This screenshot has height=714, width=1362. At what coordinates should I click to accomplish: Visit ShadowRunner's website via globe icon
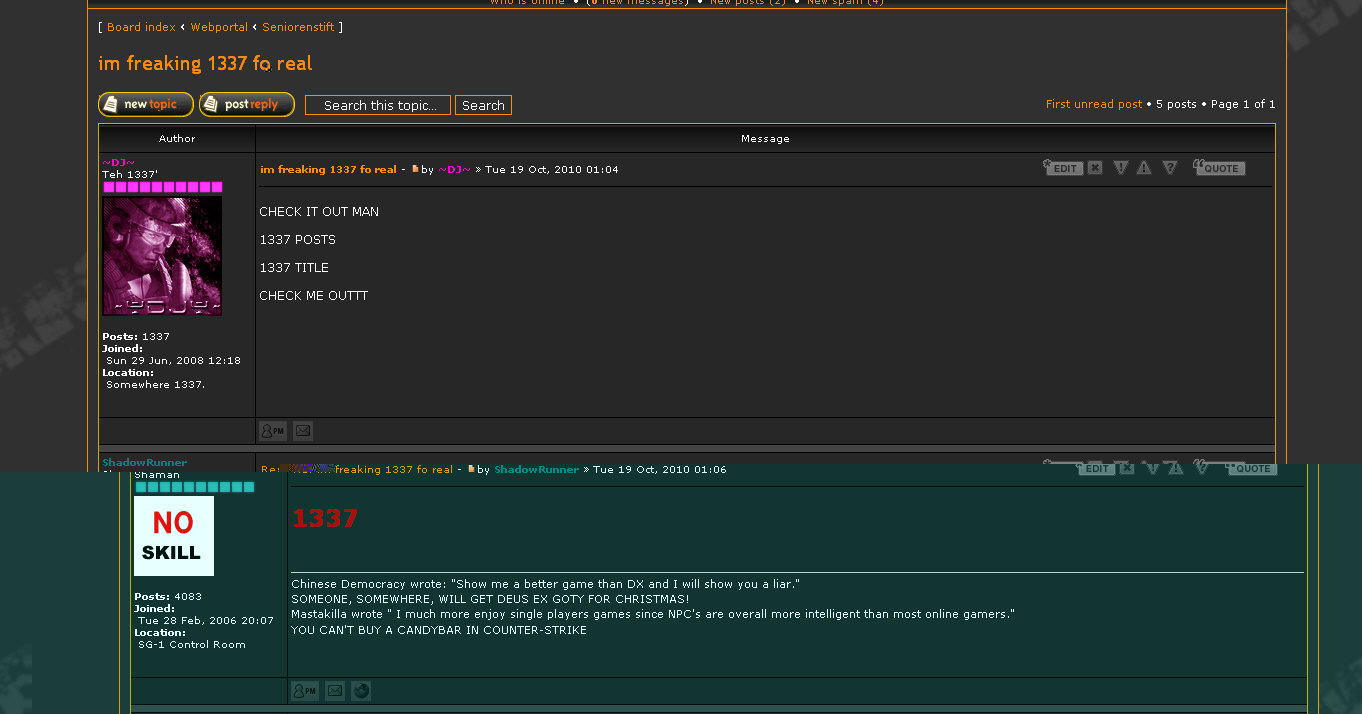[361, 691]
